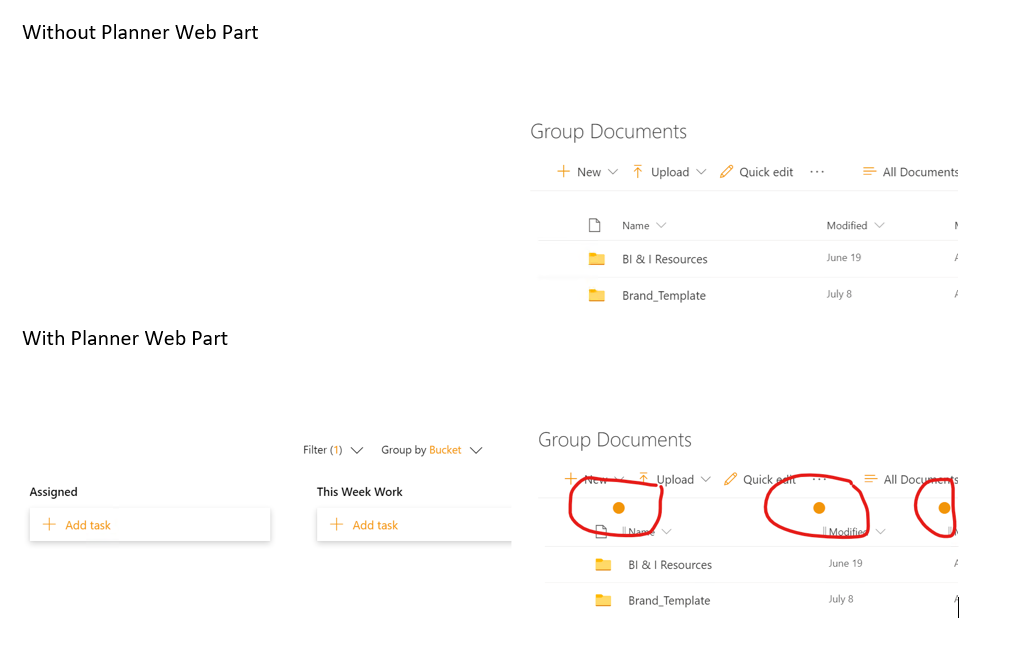Click Brand_Template folder icon in lower list
Image resolution: width=1017 pixels, height=663 pixels.
[603, 600]
